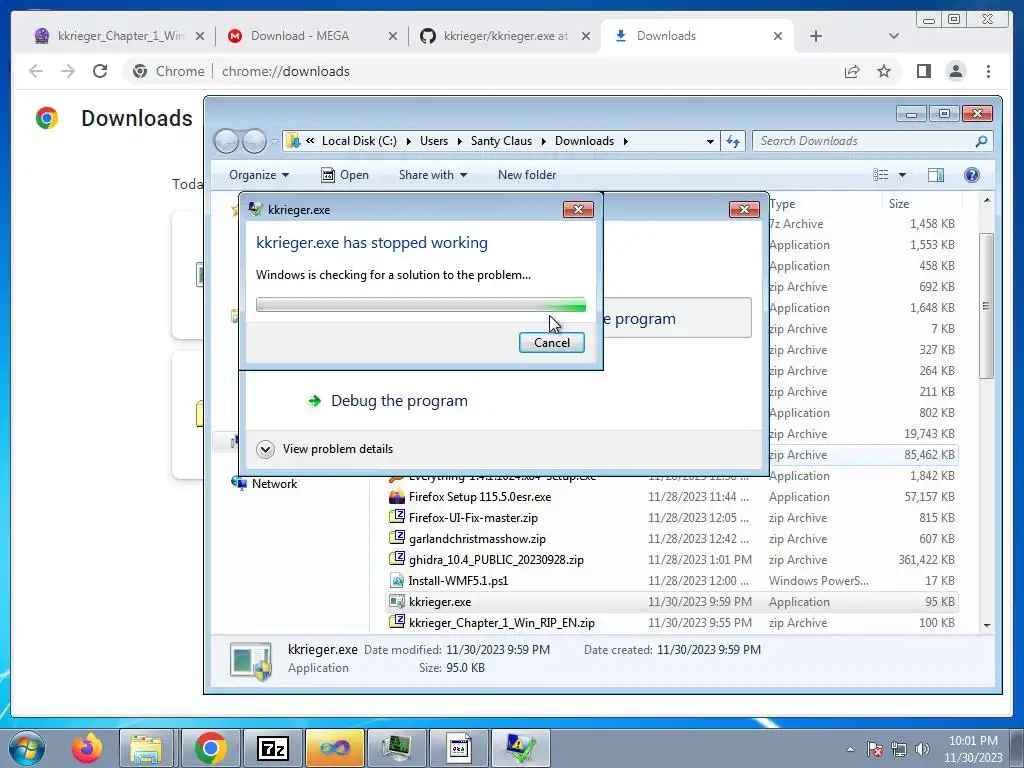1024x768 pixels.
Task: Expand the arrow after Downloads breadcrumb
Action: (x=626, y=141)
